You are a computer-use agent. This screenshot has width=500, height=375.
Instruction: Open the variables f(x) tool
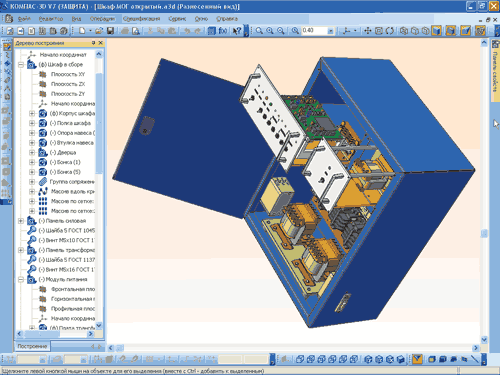tap(223, 31)
